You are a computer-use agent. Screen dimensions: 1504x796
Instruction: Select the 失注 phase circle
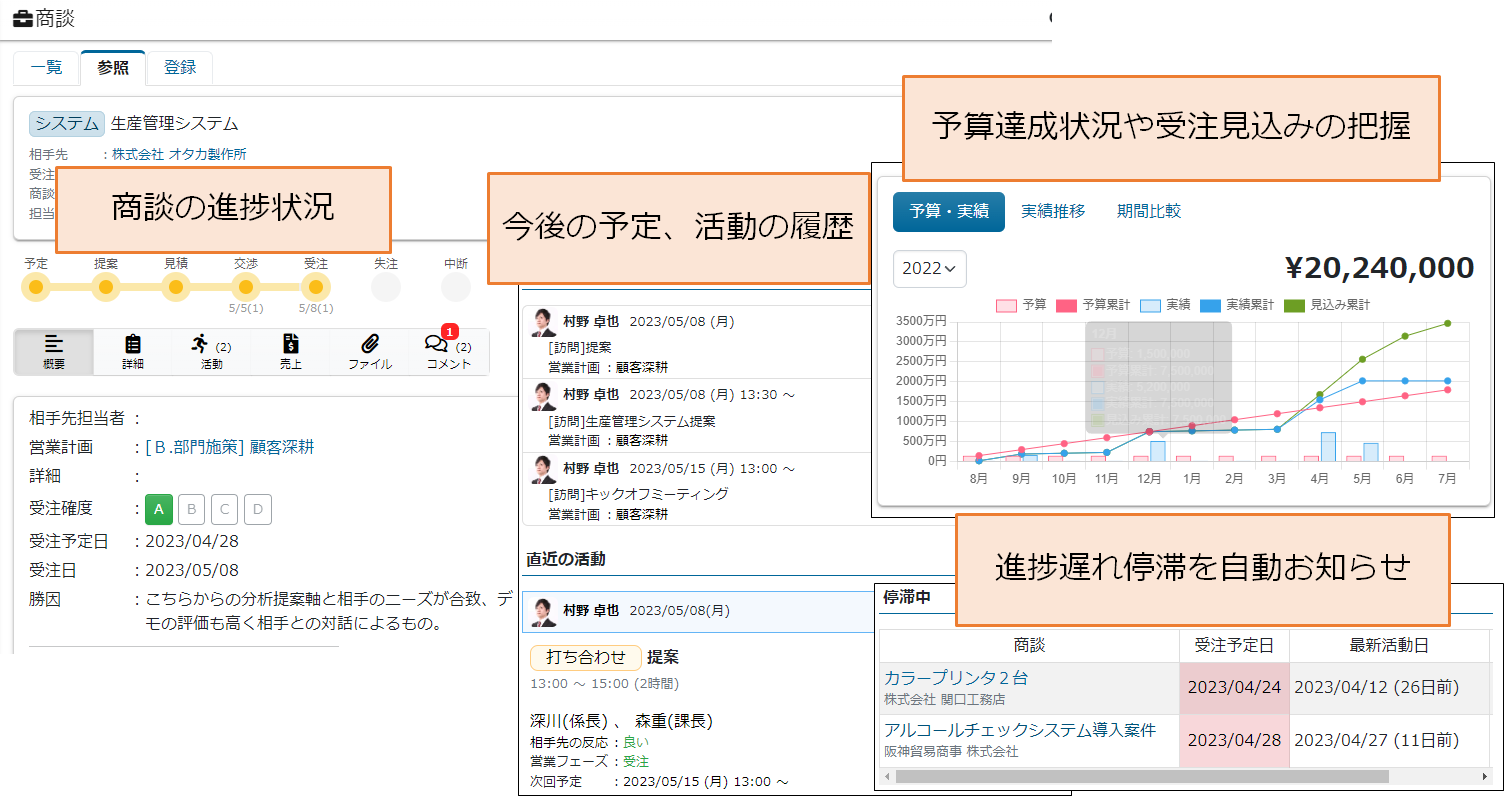[386, 288]
